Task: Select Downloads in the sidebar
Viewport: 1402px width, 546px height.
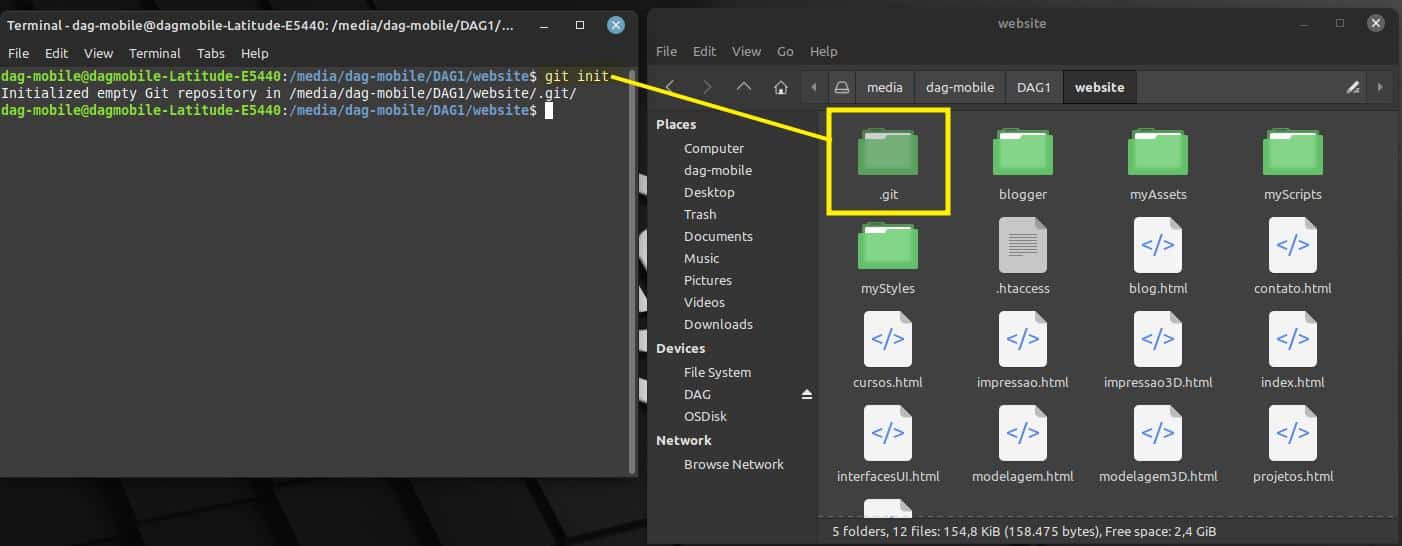Action: pos(718,324)
